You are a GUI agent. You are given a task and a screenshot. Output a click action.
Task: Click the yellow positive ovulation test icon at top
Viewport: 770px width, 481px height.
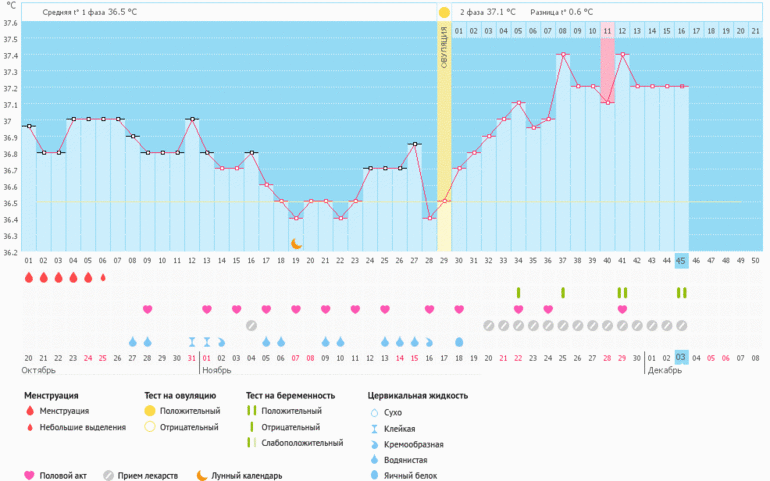click(444, 12)
